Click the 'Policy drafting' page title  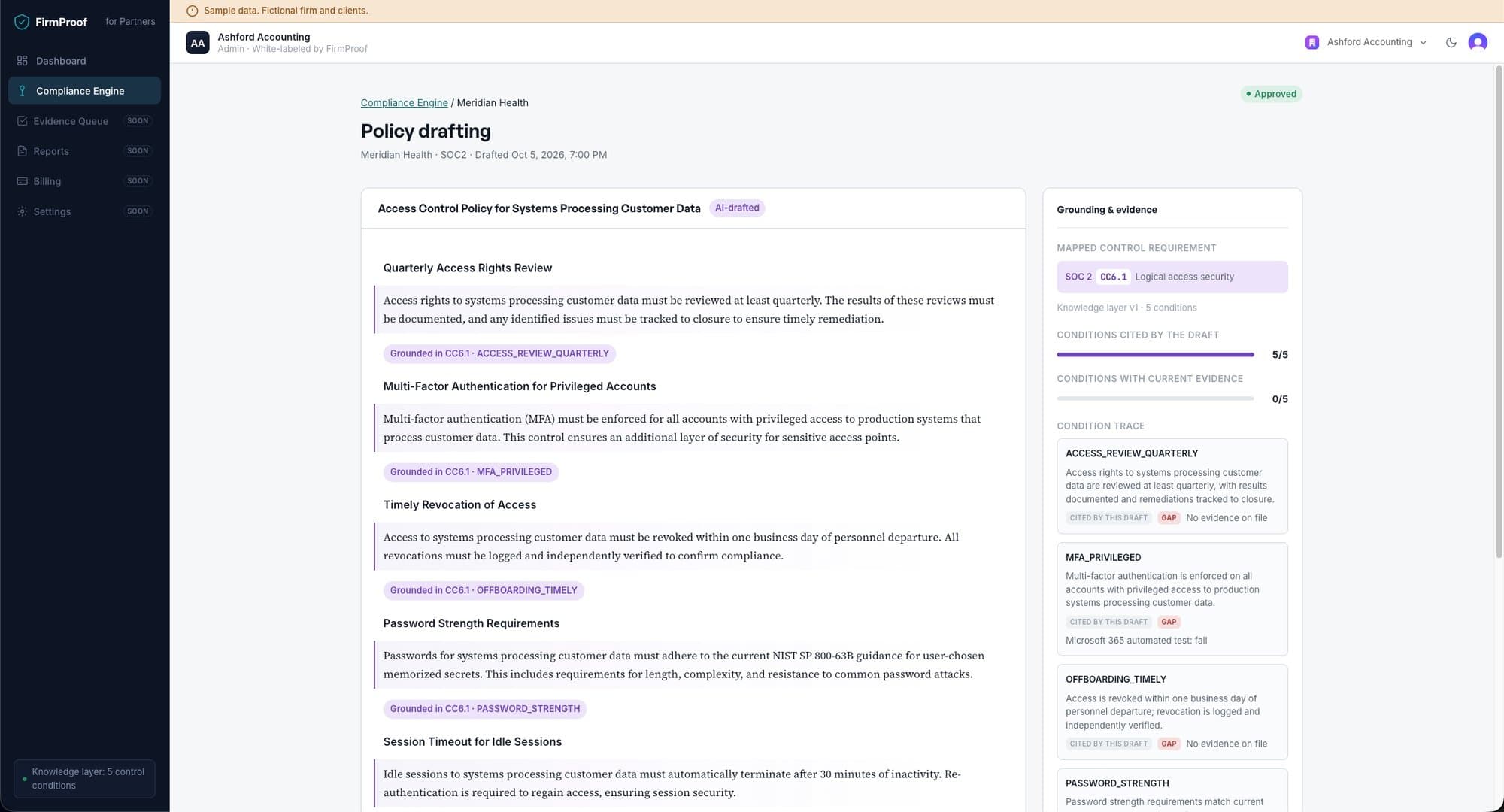(426, 131)
